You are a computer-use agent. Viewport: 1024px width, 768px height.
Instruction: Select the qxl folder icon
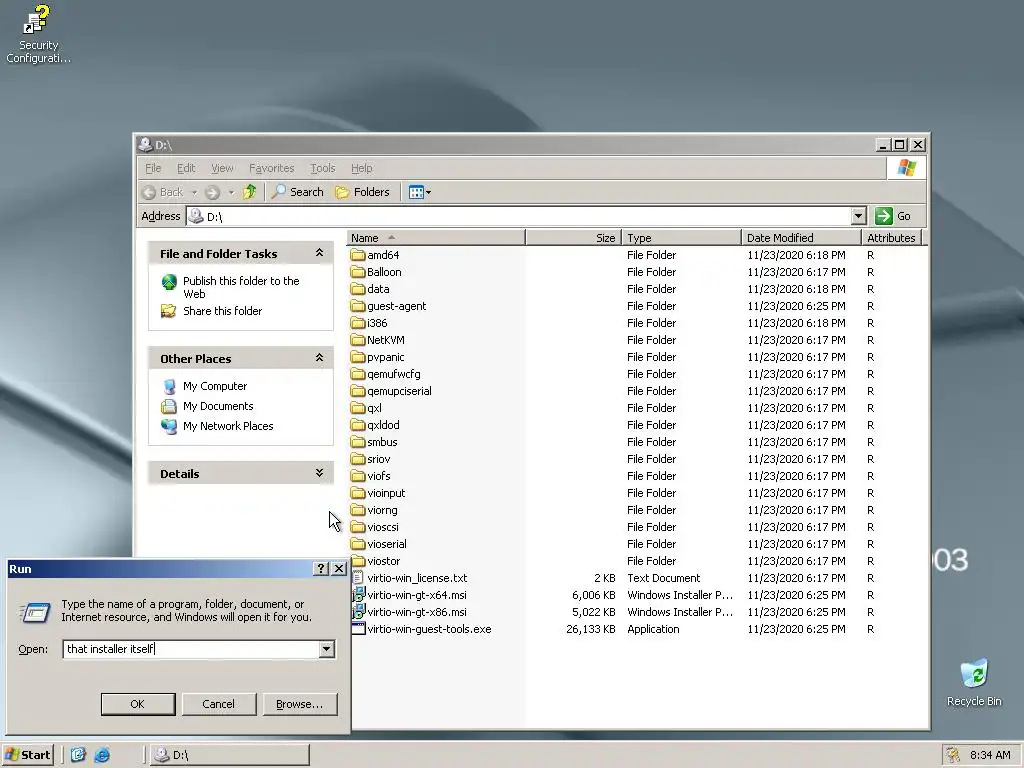pyautogui.click(x=357, y=408)
